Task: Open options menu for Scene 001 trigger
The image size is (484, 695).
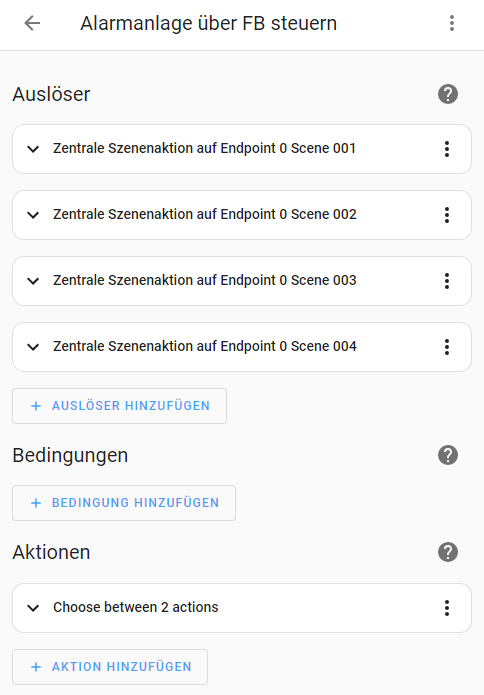Action: click(447, 149)
